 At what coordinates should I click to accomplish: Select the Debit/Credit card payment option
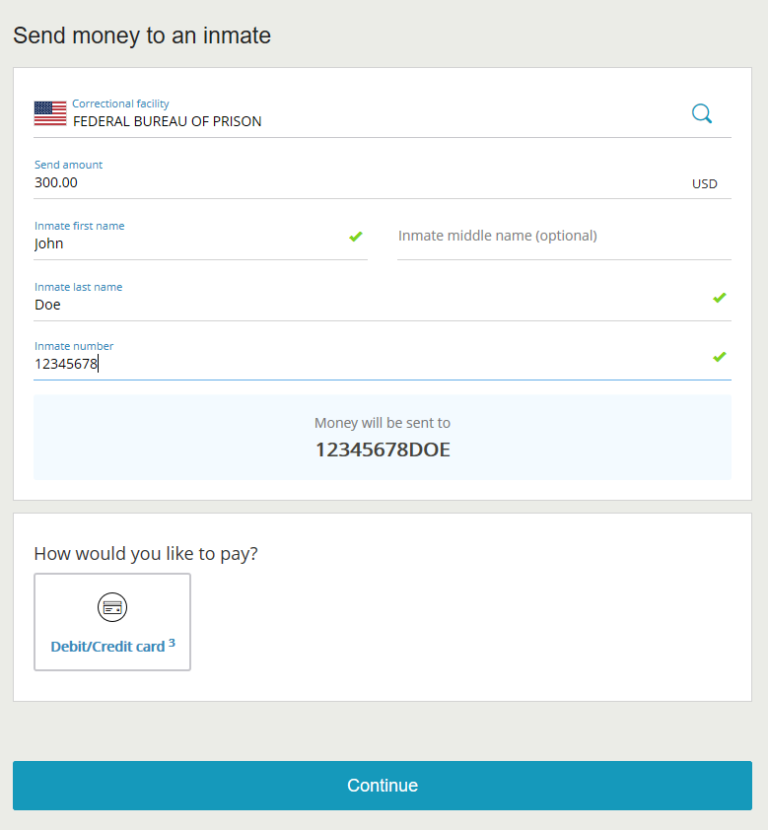click(x=112, y=622)
